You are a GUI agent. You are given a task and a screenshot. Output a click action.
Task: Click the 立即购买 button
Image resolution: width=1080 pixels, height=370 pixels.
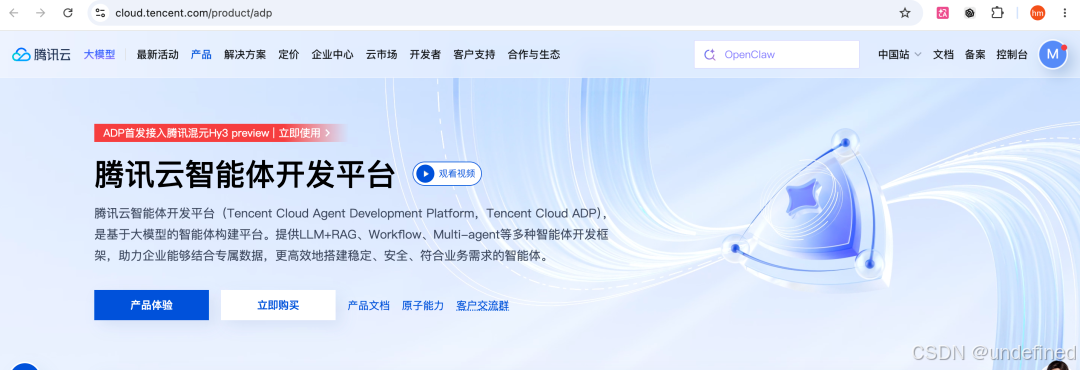click(278, 305)
